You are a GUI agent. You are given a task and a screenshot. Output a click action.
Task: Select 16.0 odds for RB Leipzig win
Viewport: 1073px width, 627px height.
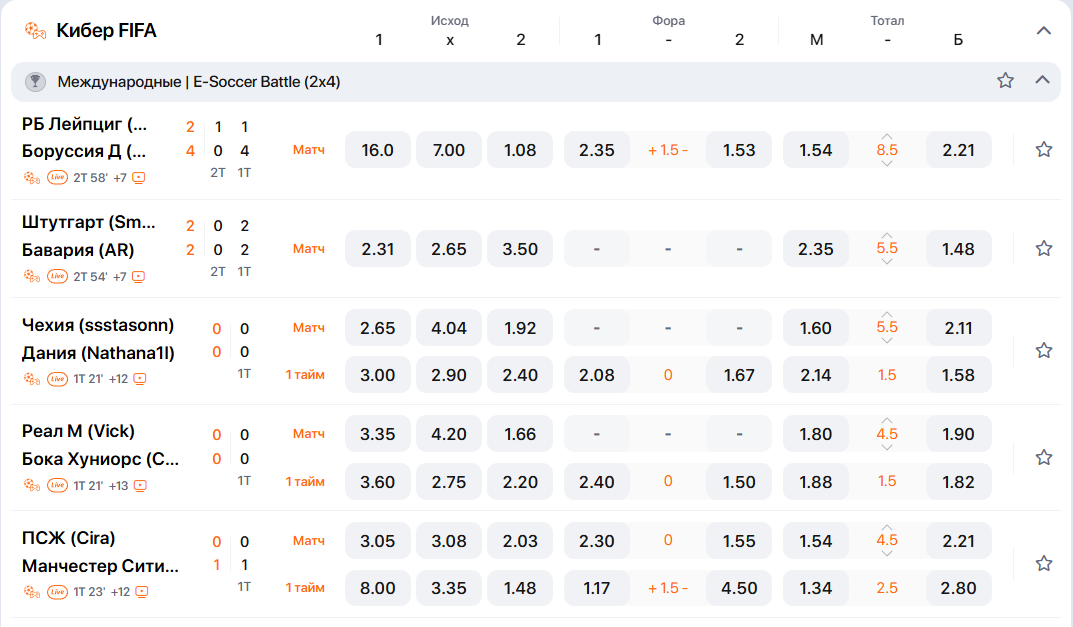[377, 150]
